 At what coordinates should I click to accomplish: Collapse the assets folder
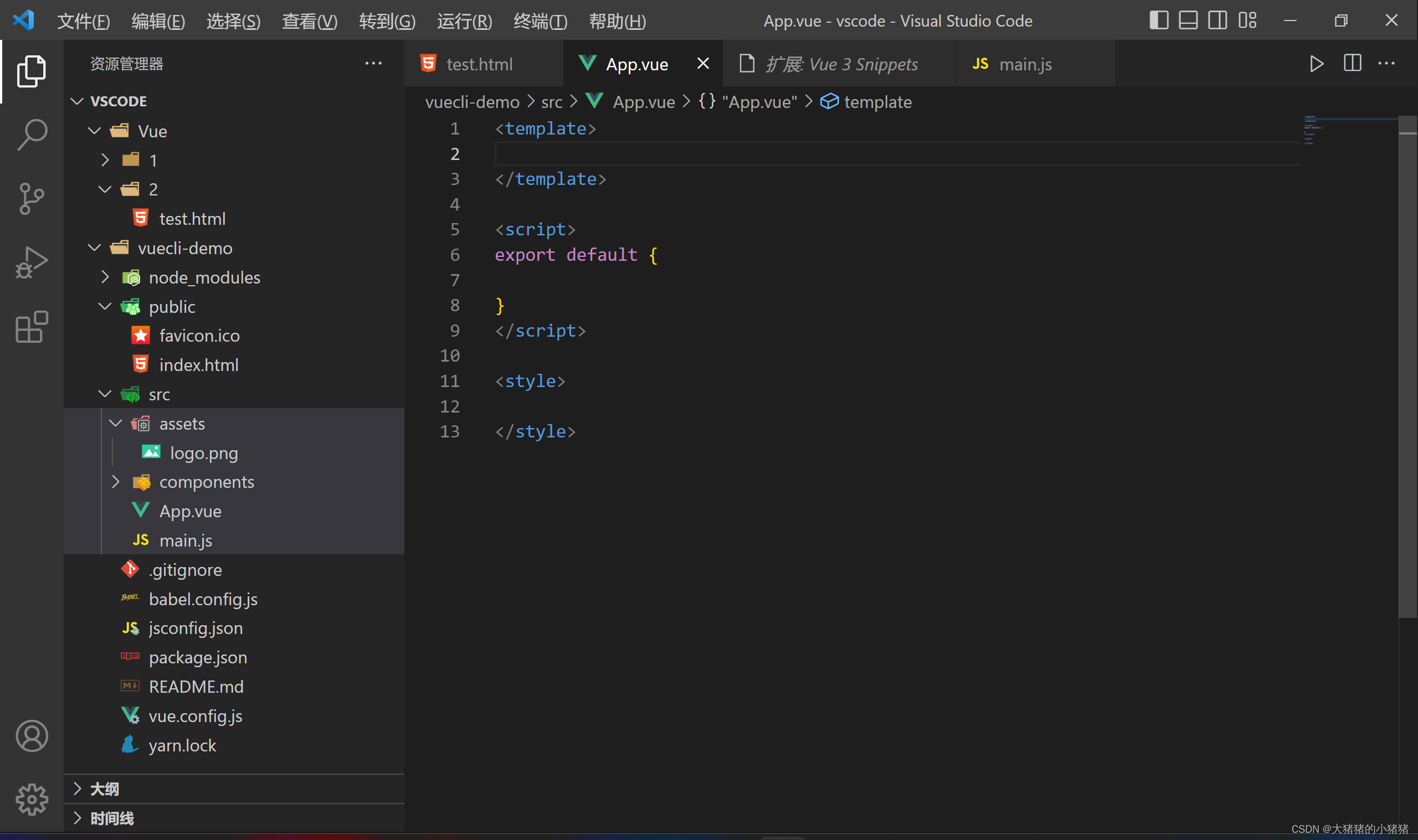[115, 424]
